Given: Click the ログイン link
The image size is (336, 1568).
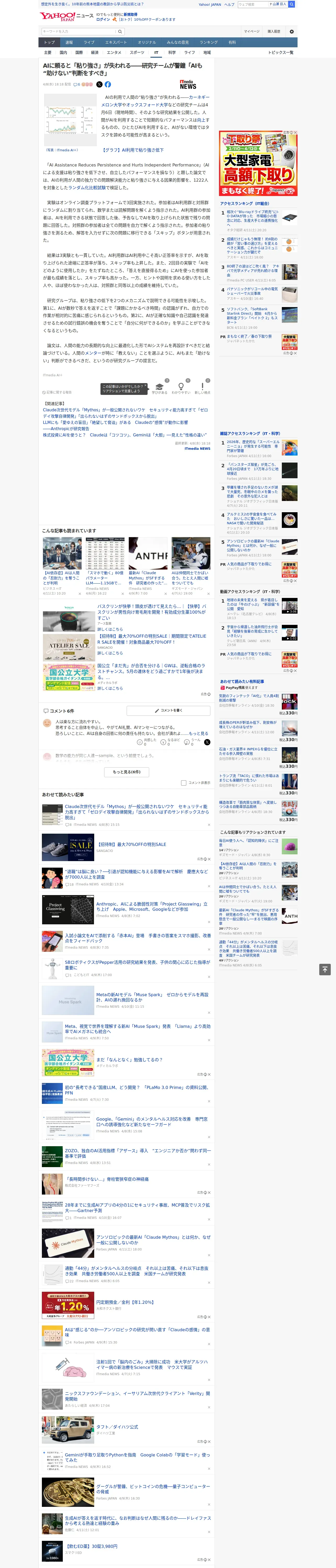Looking at the screenshot, I should point(103,20).
